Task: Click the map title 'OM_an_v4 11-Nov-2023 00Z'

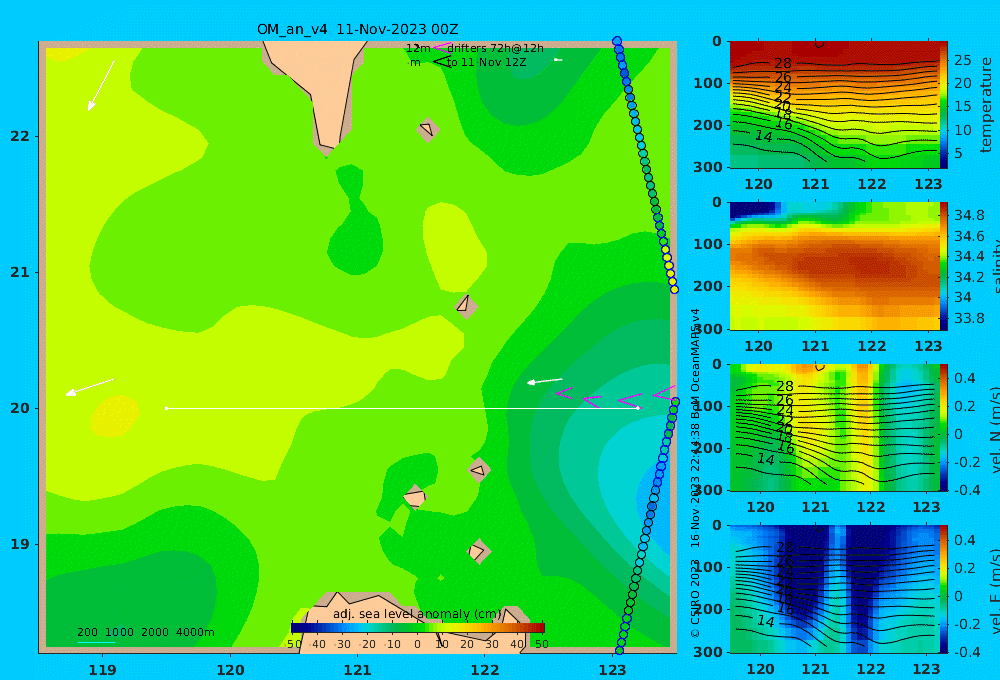Action: pyautogui.click(x=357, y=29)
